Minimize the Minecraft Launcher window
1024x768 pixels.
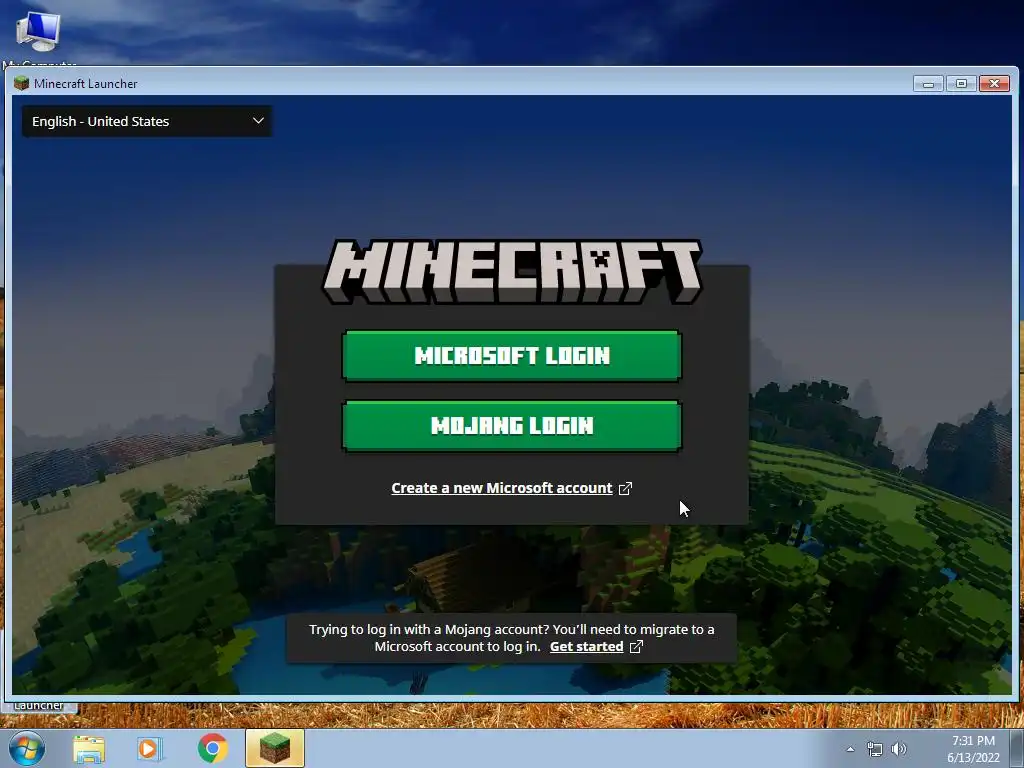928,84
